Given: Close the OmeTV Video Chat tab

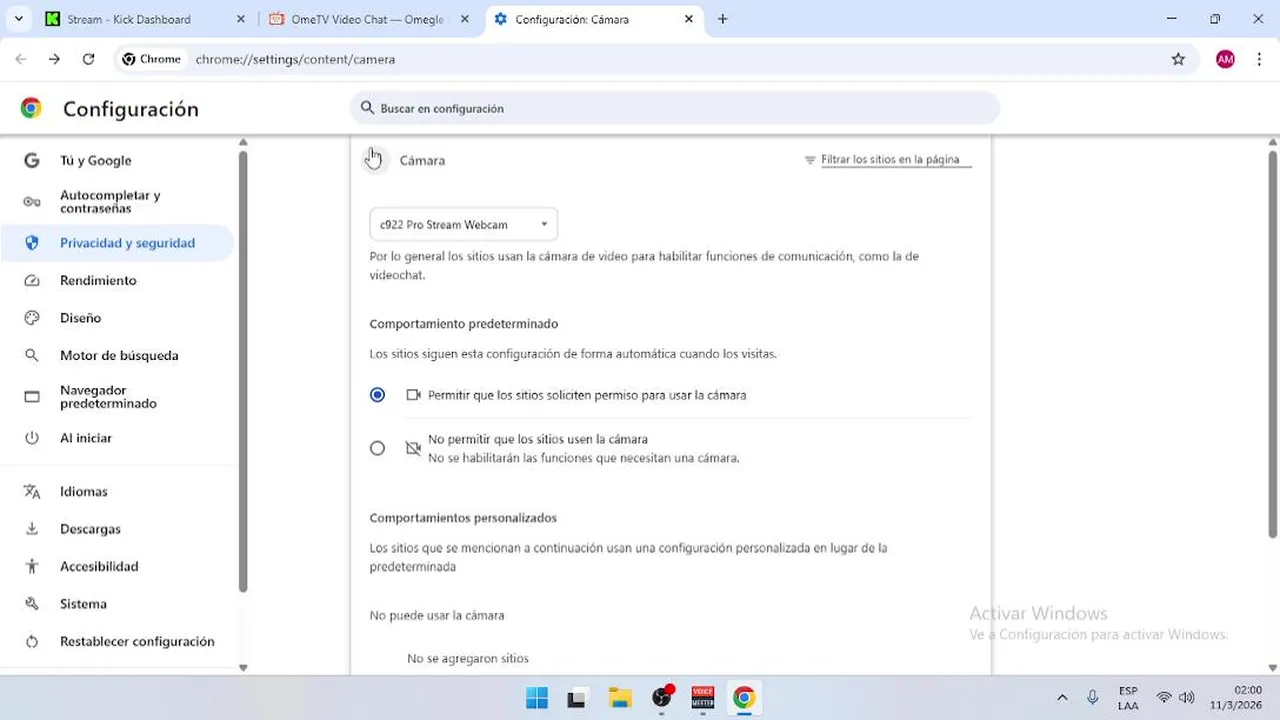Looking at the screenshot, I should click(464, 19).
